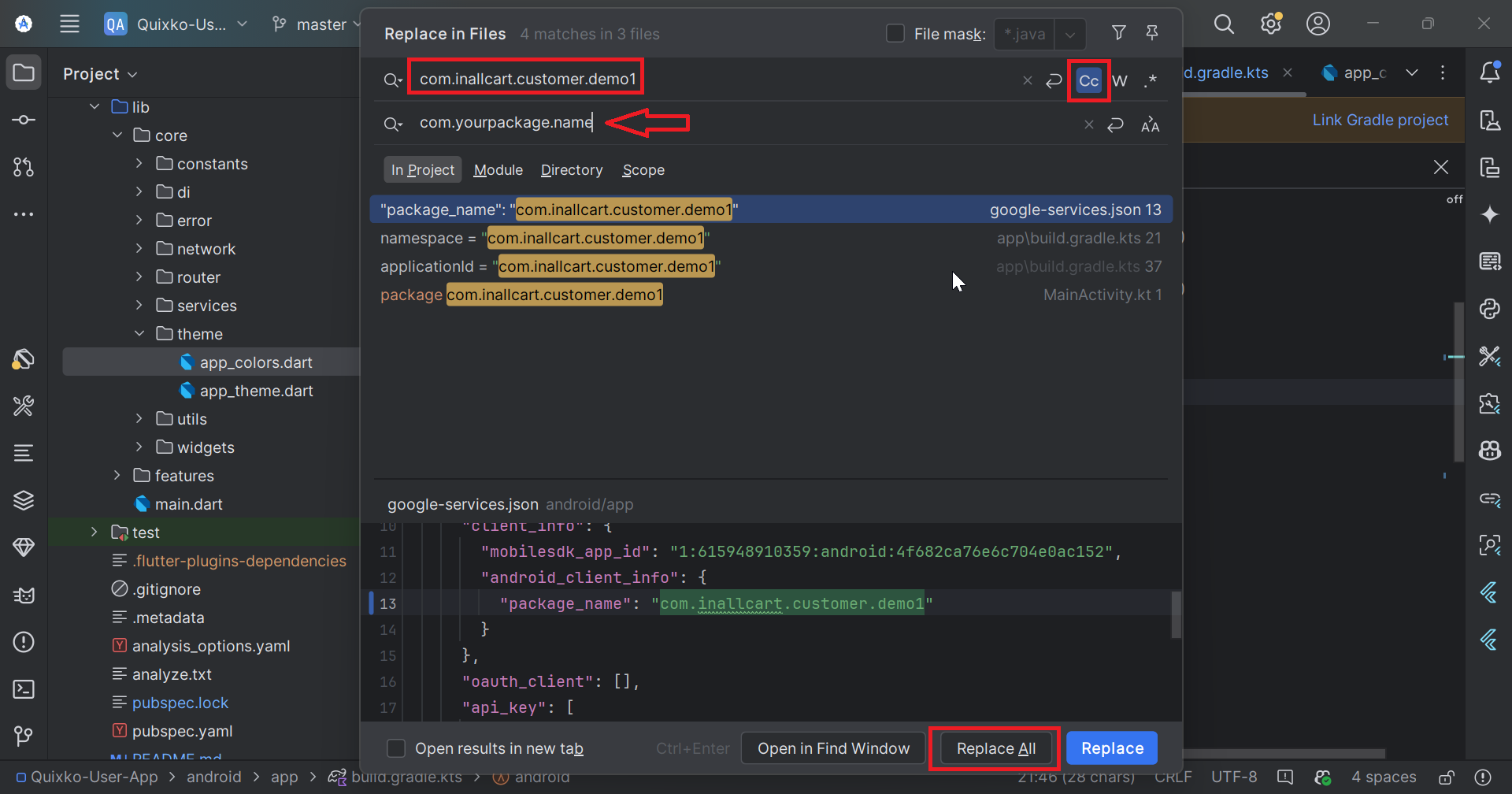
Task: Open the file mask dropdown arrow
Action: click(1070, 34)
